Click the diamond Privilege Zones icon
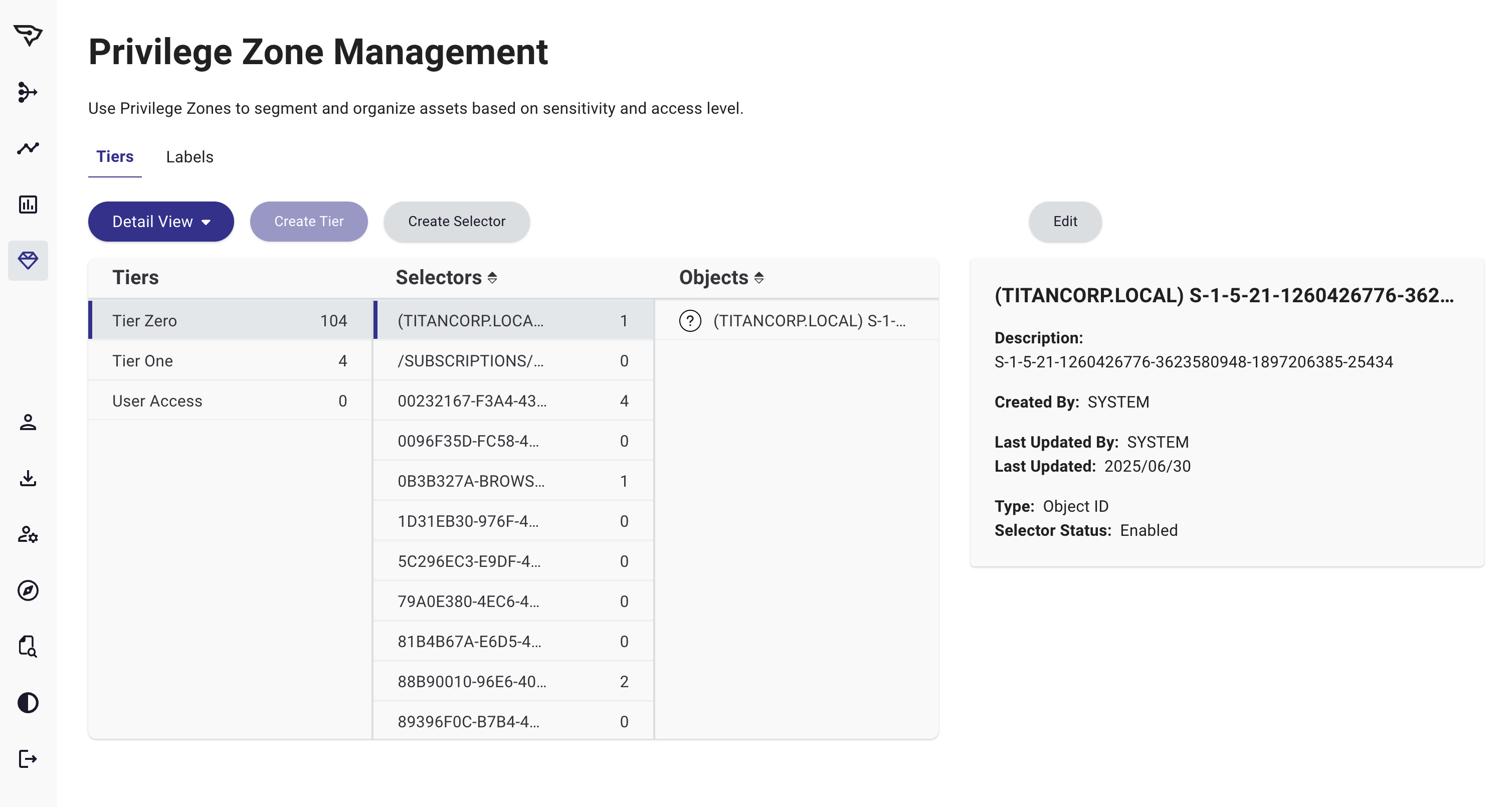 point(28,260)
